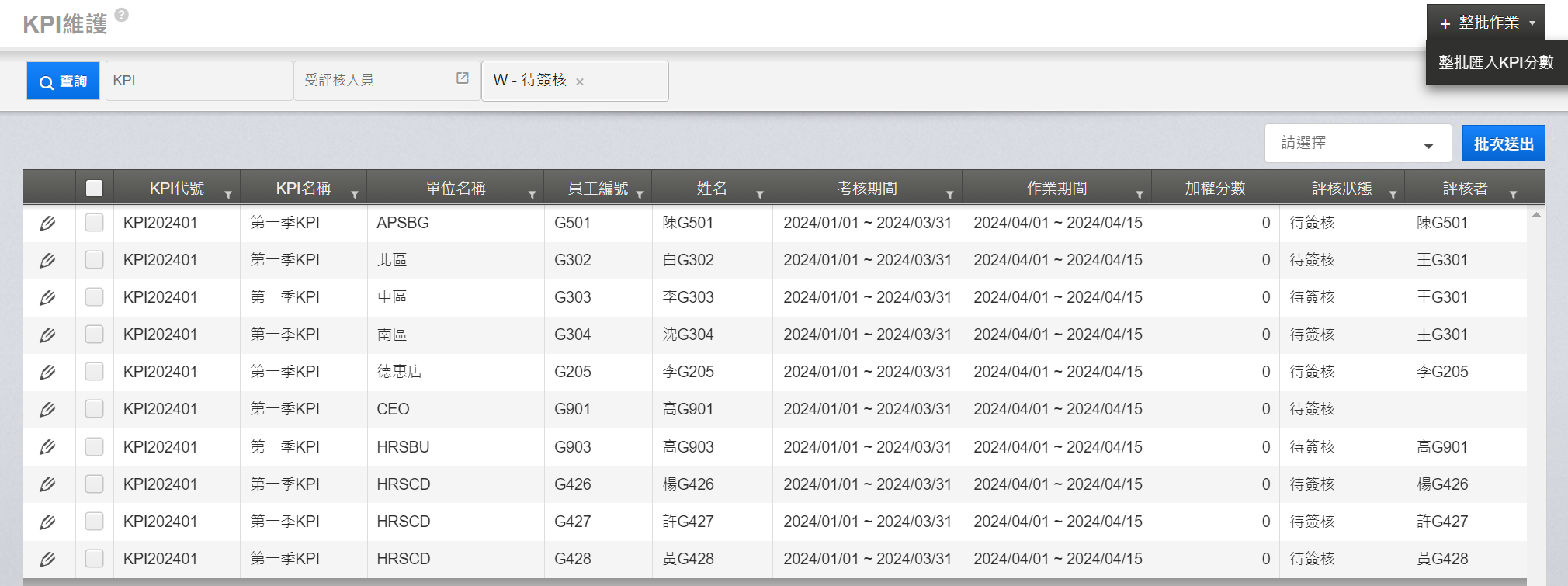Open edit pencil for 德惠店 row
1568x586 pixels.
point(47,373)
